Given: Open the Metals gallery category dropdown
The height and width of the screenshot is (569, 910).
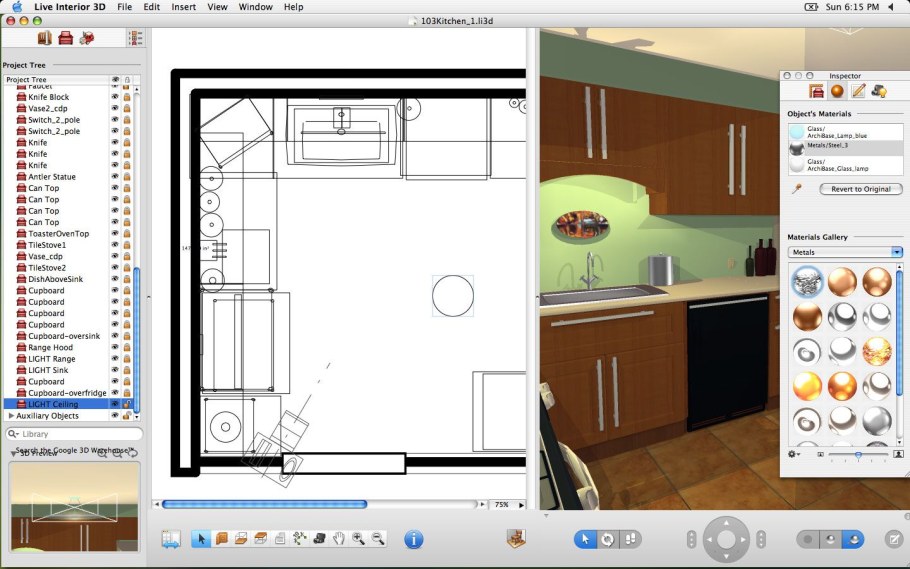Looking at the screenshot, I should click(x=845, y=252).
